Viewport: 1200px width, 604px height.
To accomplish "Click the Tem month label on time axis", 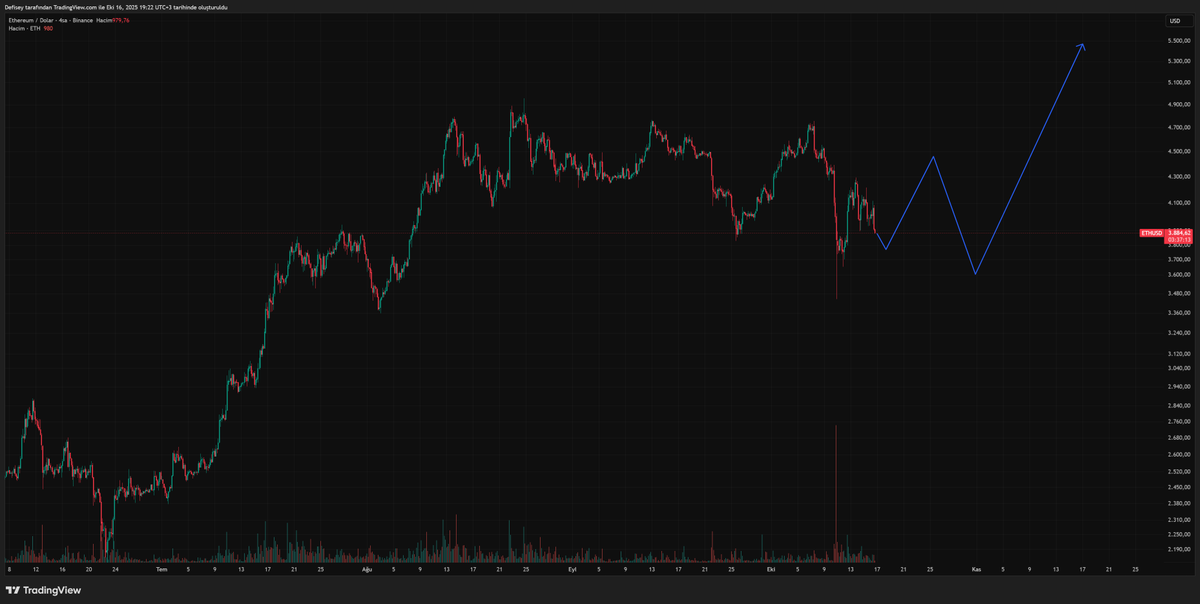I will click(x=162, y=569).
